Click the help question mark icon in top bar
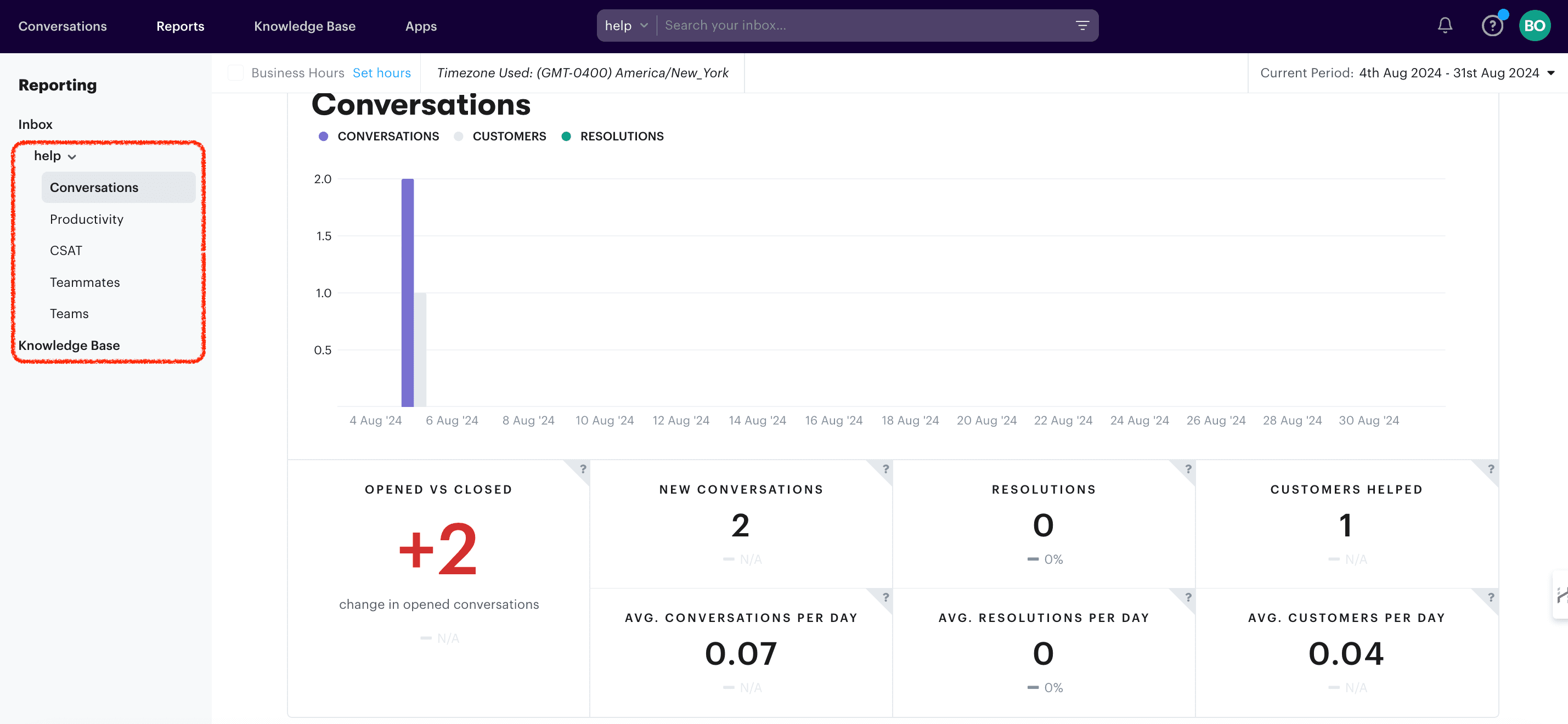The image size is (1568, 724). click(1492, 25)
